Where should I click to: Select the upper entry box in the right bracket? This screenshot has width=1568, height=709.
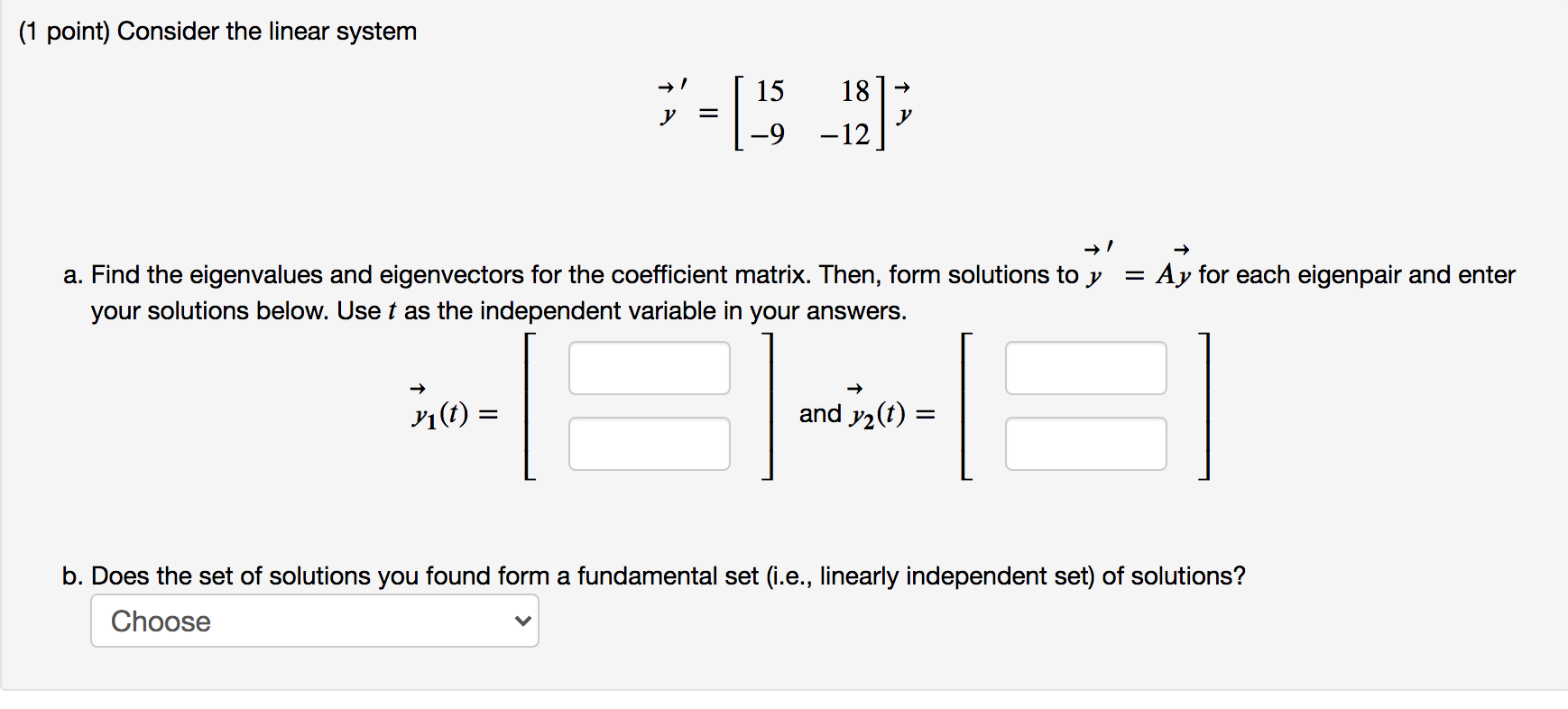(x=1085, y=368)
